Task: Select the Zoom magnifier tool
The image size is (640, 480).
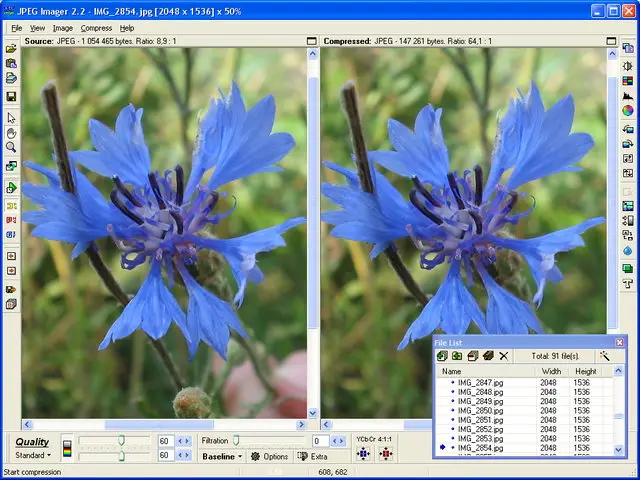Action: [x=11, y=148]
